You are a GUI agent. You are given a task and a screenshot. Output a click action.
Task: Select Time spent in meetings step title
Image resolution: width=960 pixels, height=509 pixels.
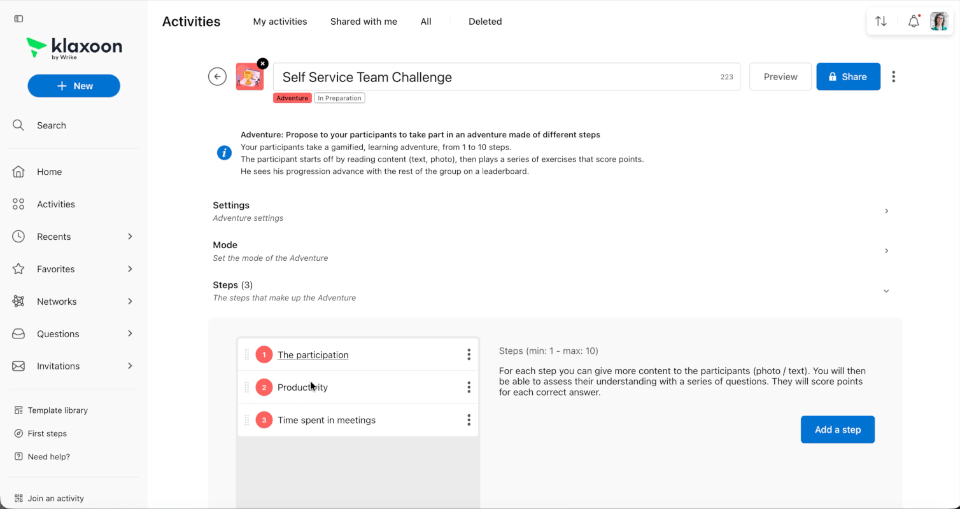[x=326, y=420]
